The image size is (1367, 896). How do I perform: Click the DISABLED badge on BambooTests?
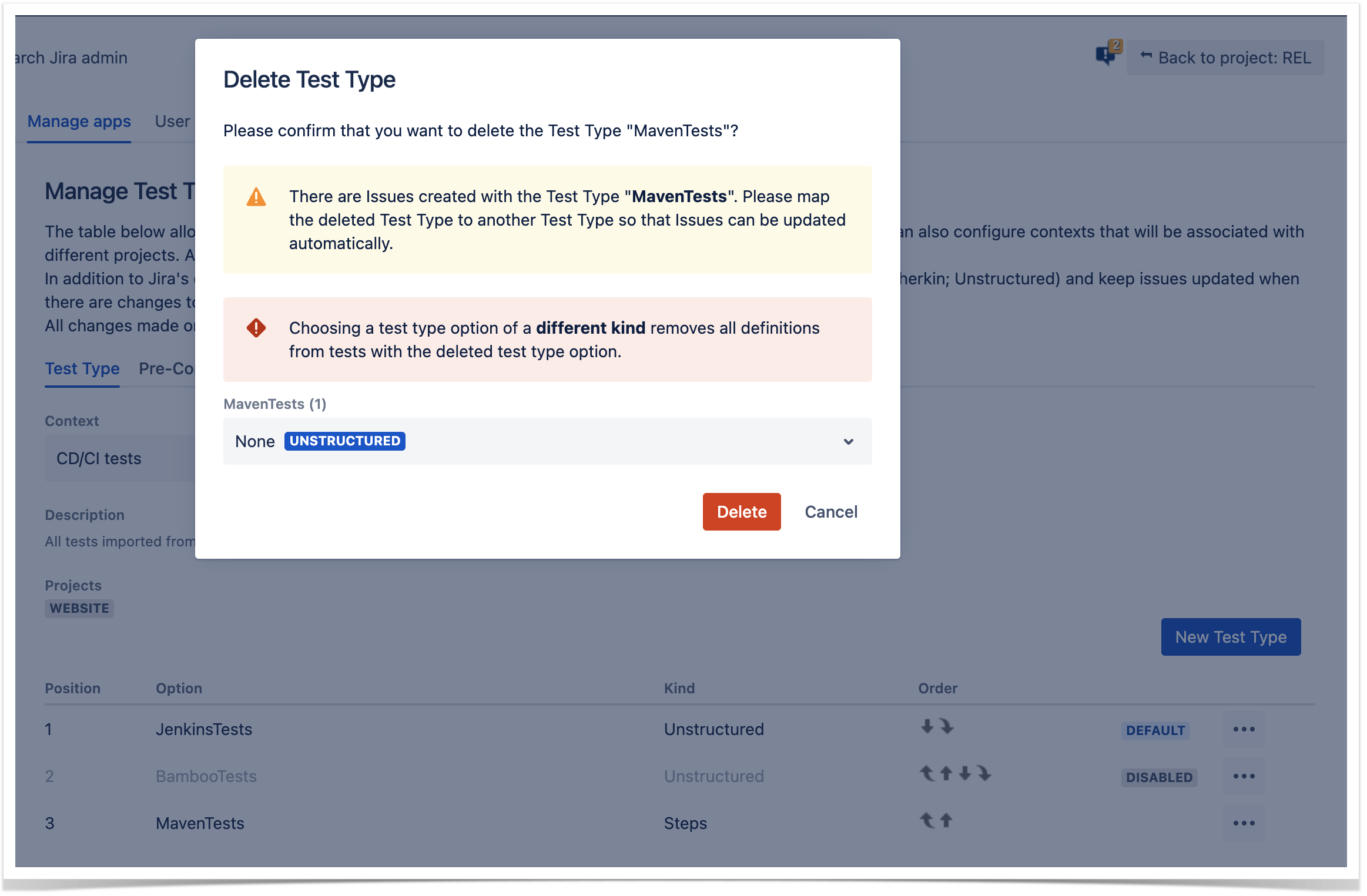[1158, 777]
